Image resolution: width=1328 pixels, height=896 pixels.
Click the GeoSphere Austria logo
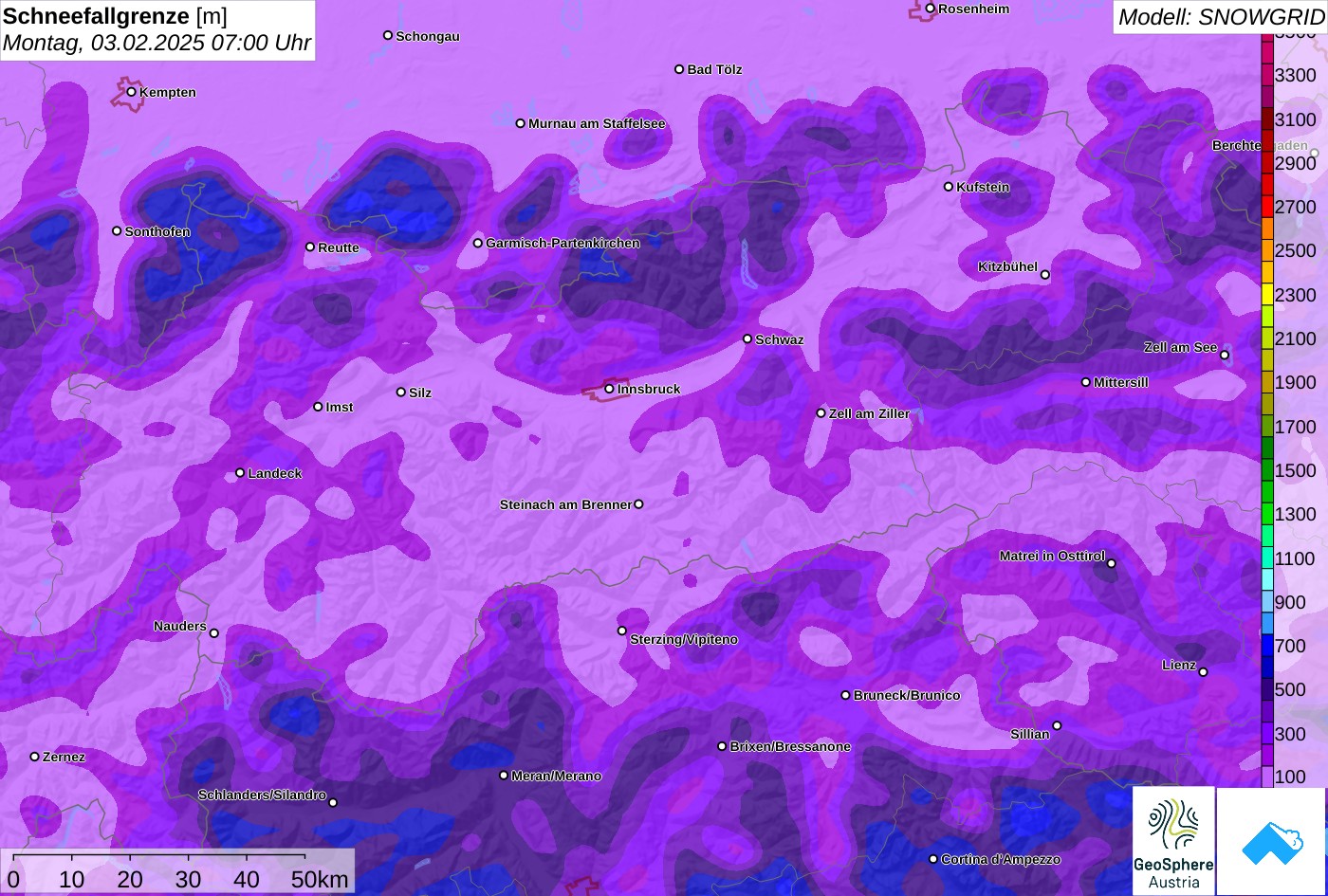(x=1173, y=841)
